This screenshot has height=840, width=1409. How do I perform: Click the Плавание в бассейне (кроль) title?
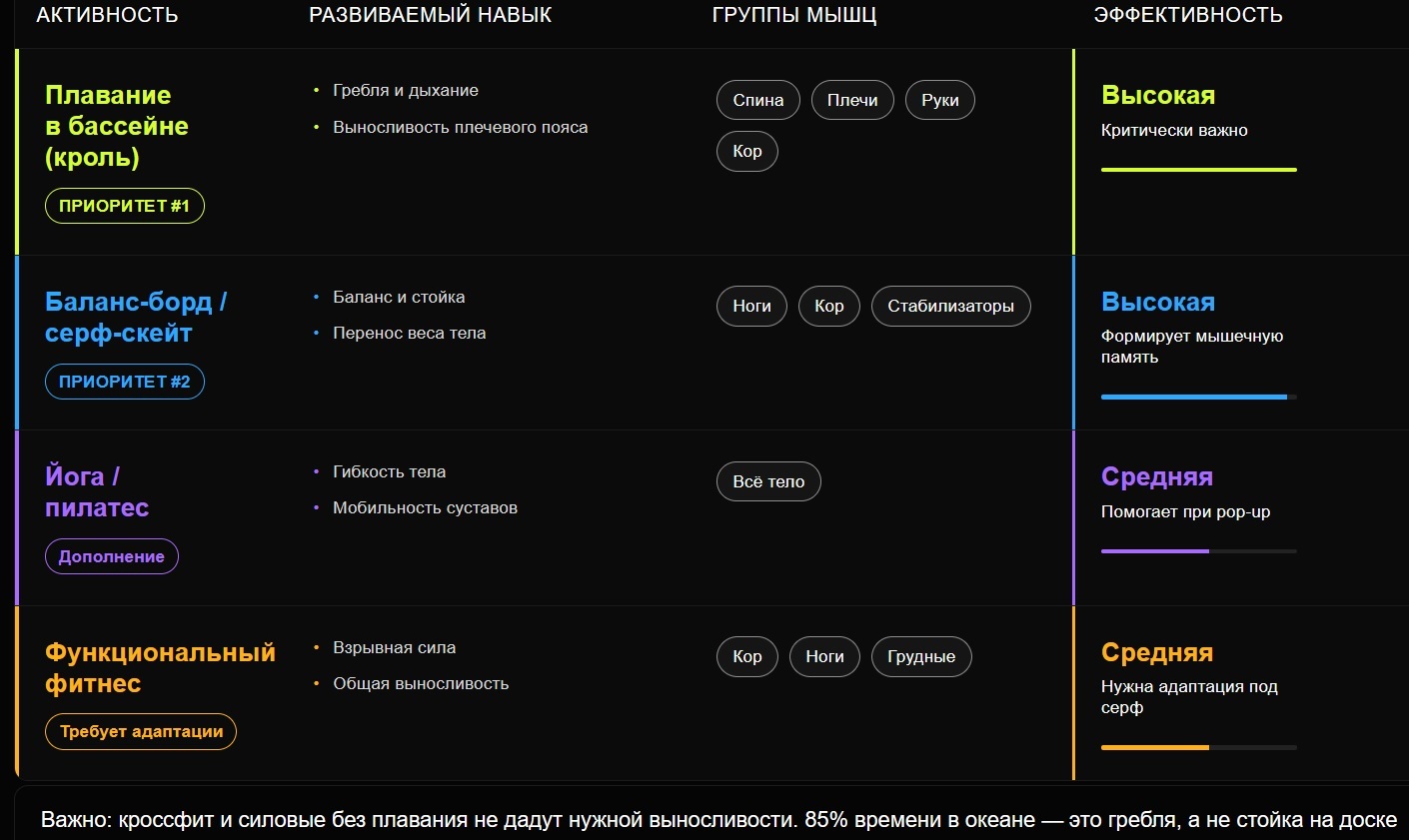click(116, 126)
